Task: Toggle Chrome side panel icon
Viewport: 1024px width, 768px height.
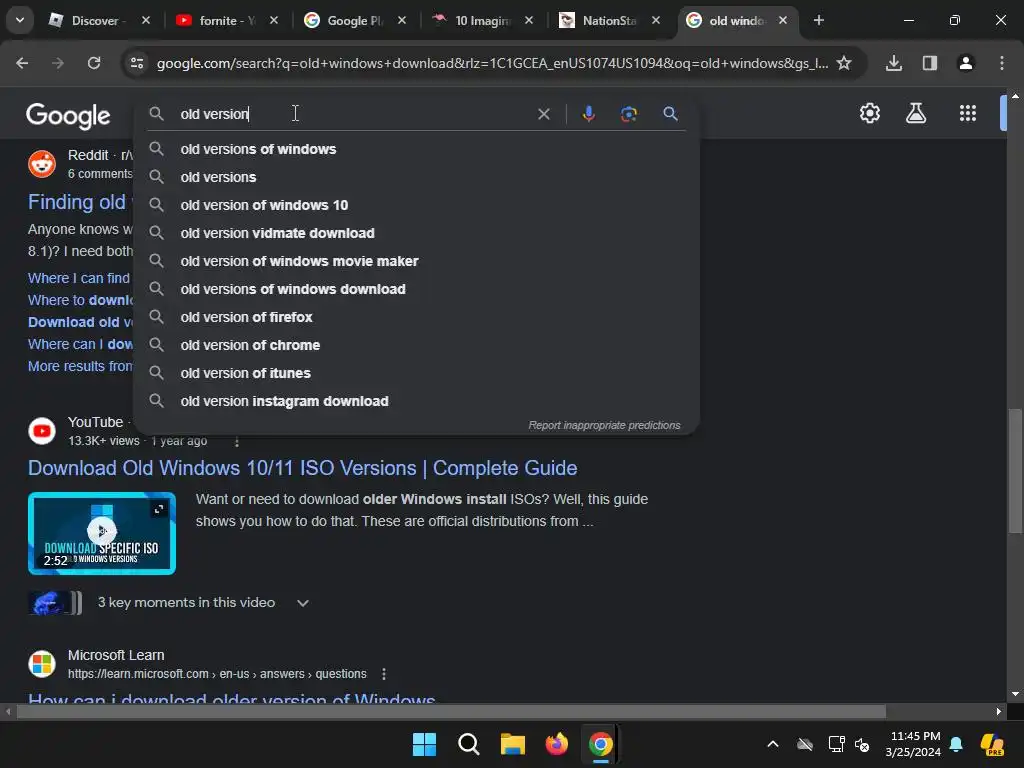Action: tap(929, 63)
